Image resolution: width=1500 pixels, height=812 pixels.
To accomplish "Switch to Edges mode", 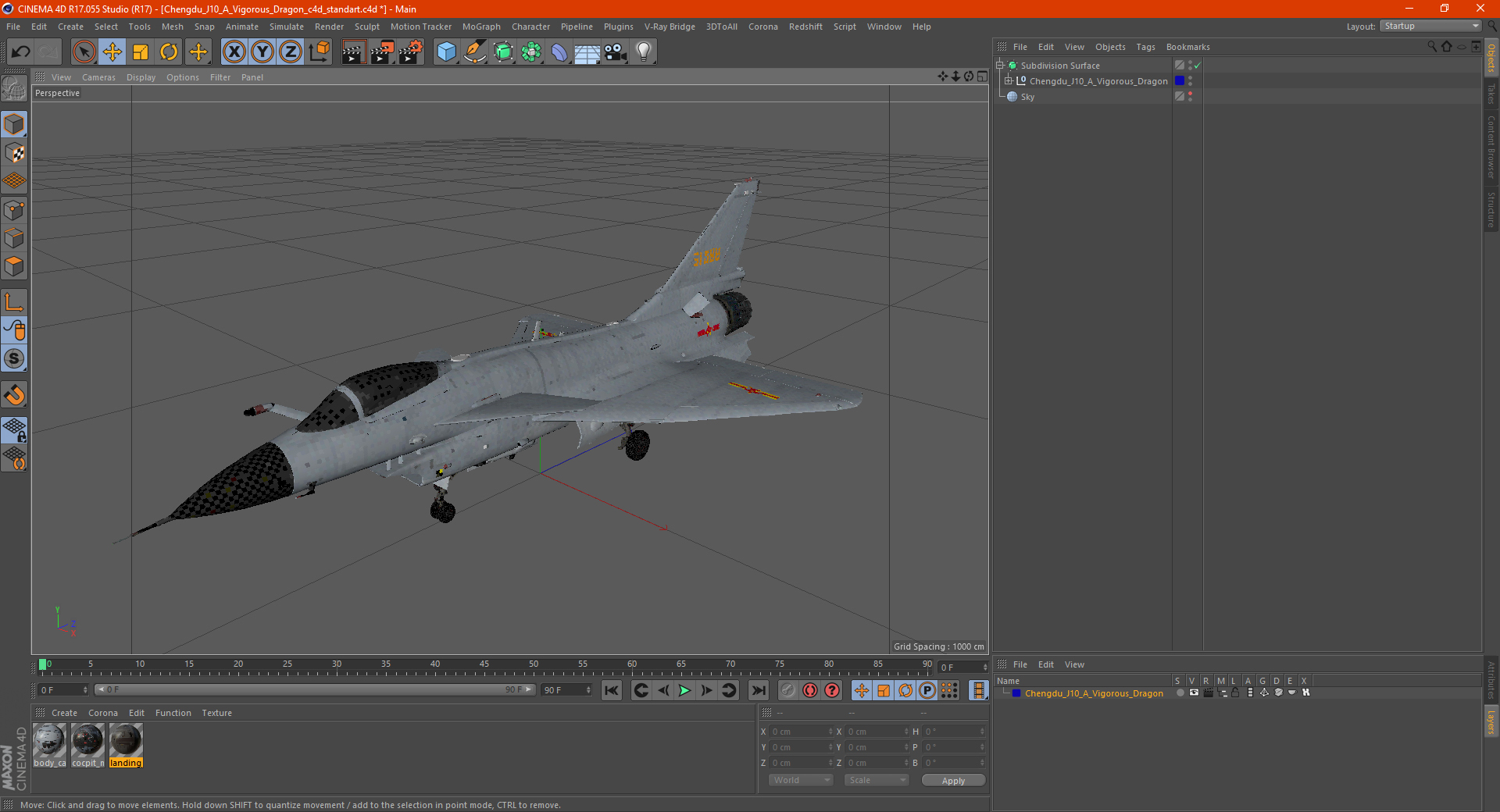I will [14, 238].
